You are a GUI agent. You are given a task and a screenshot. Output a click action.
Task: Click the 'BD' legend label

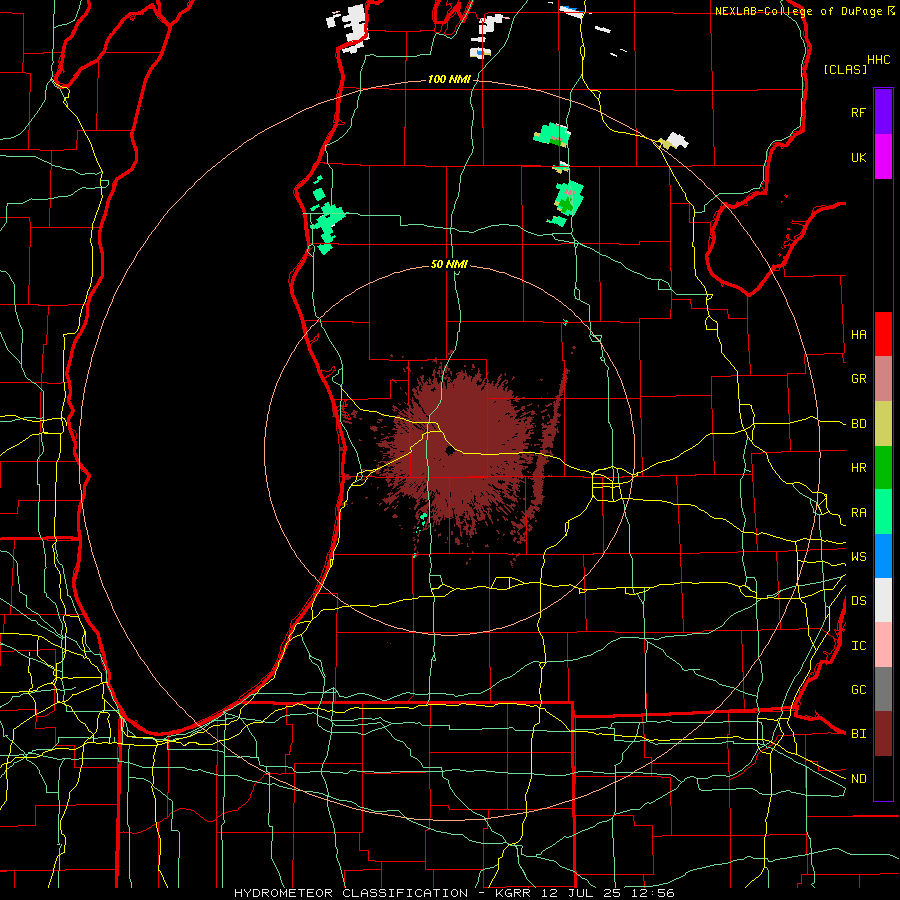(858, 424)
